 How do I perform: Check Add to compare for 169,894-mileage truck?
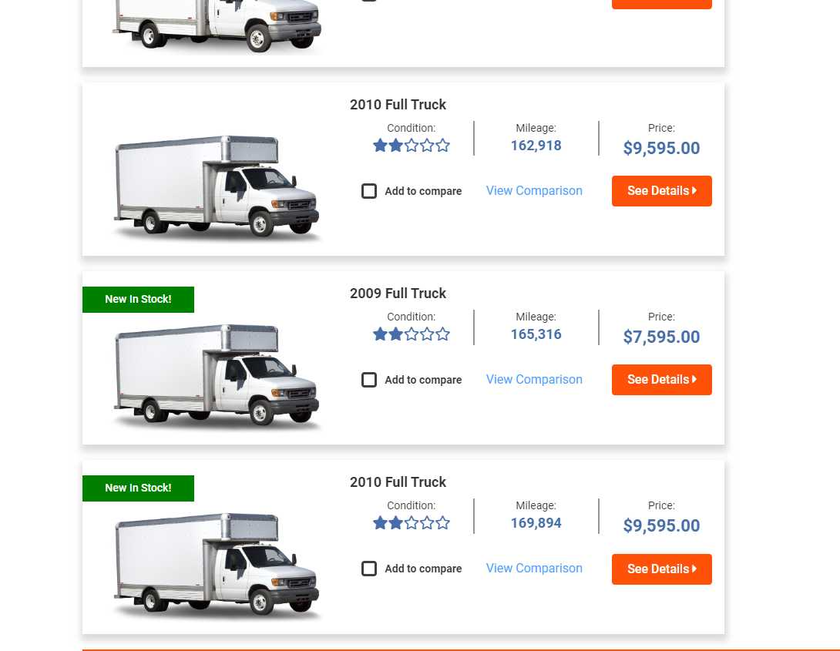pos(369,568)
